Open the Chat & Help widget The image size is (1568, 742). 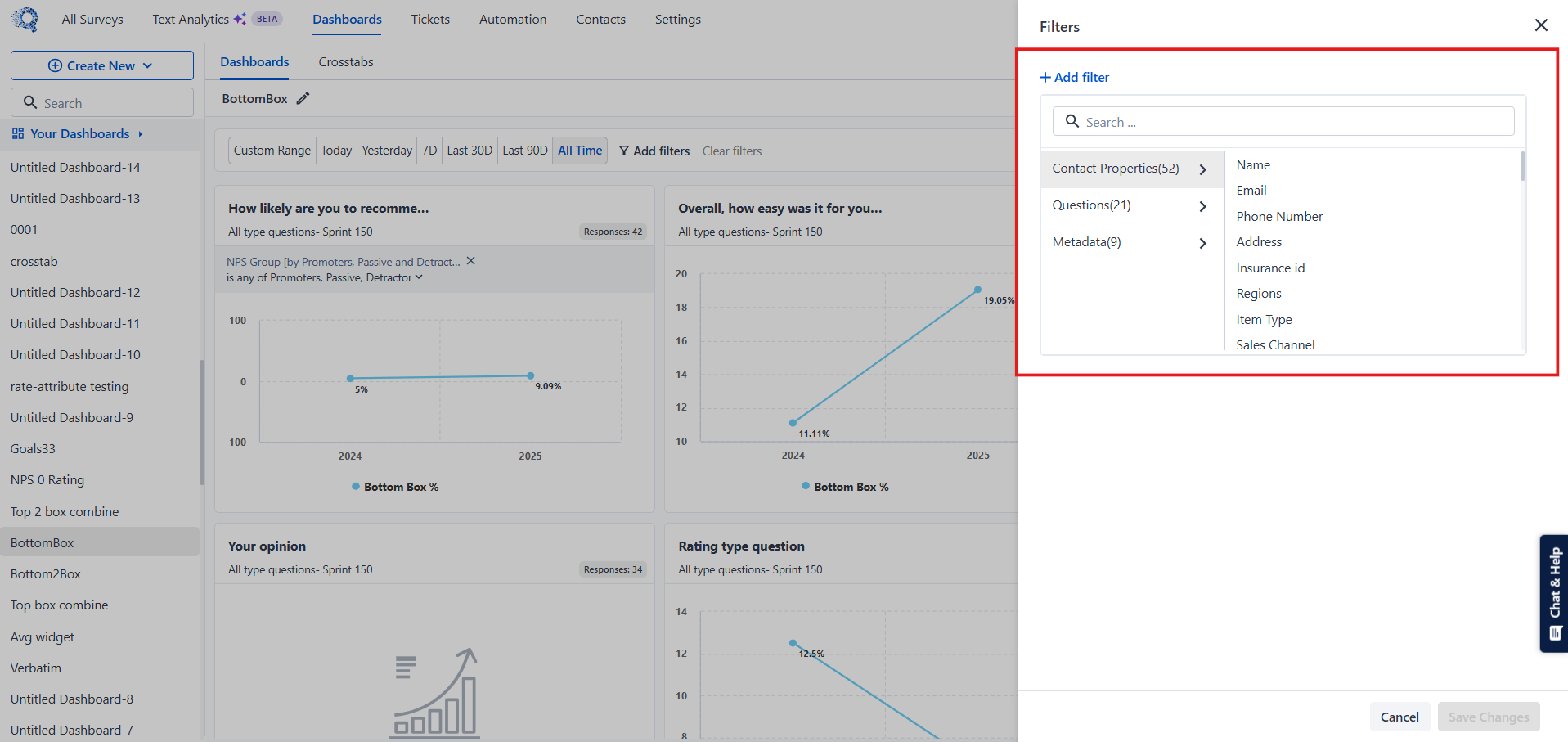[x=1553, y=593]
